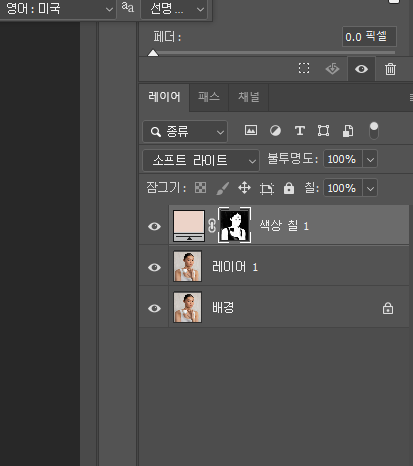Open the language dropdown showing 영어: 미국
Screen dimensions: 413x466
tap(57, 9)
